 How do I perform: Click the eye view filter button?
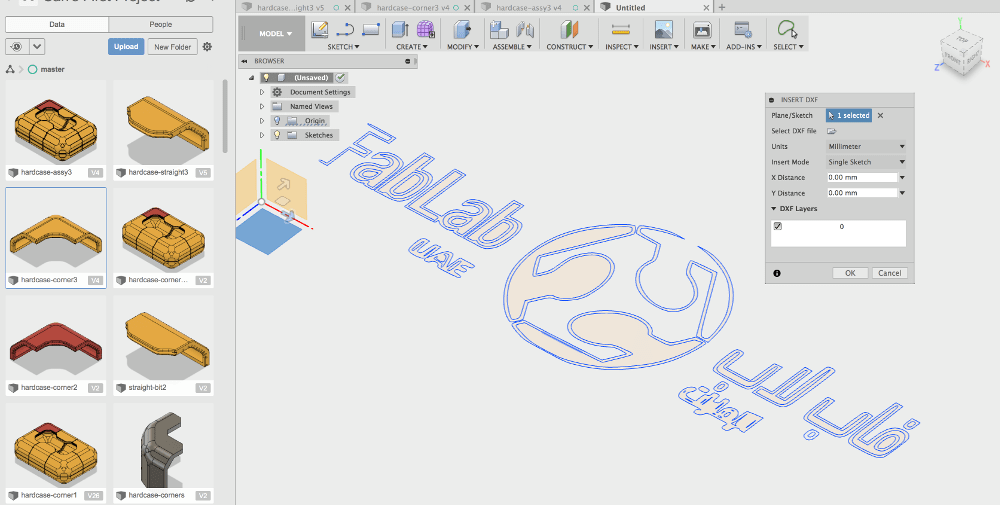click(x=17, y=47)
